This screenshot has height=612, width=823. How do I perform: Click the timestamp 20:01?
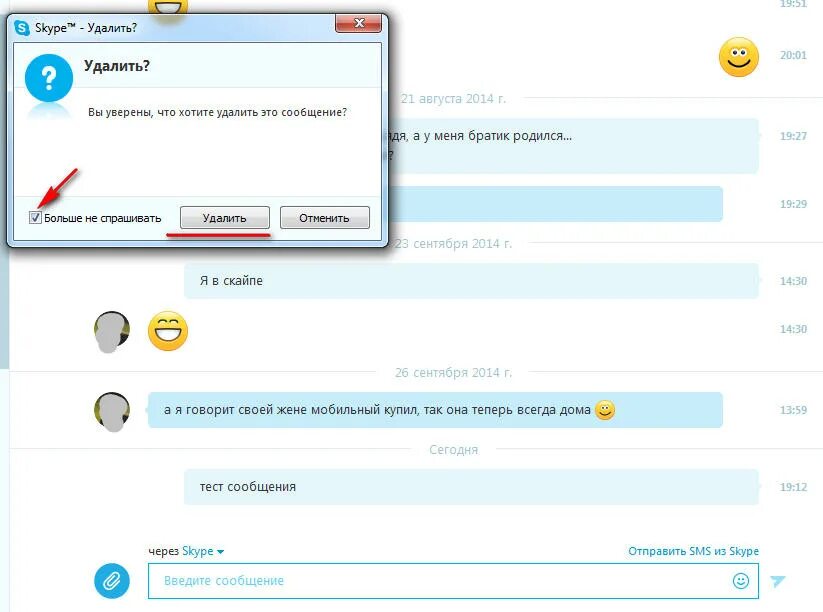coord(793,55)
